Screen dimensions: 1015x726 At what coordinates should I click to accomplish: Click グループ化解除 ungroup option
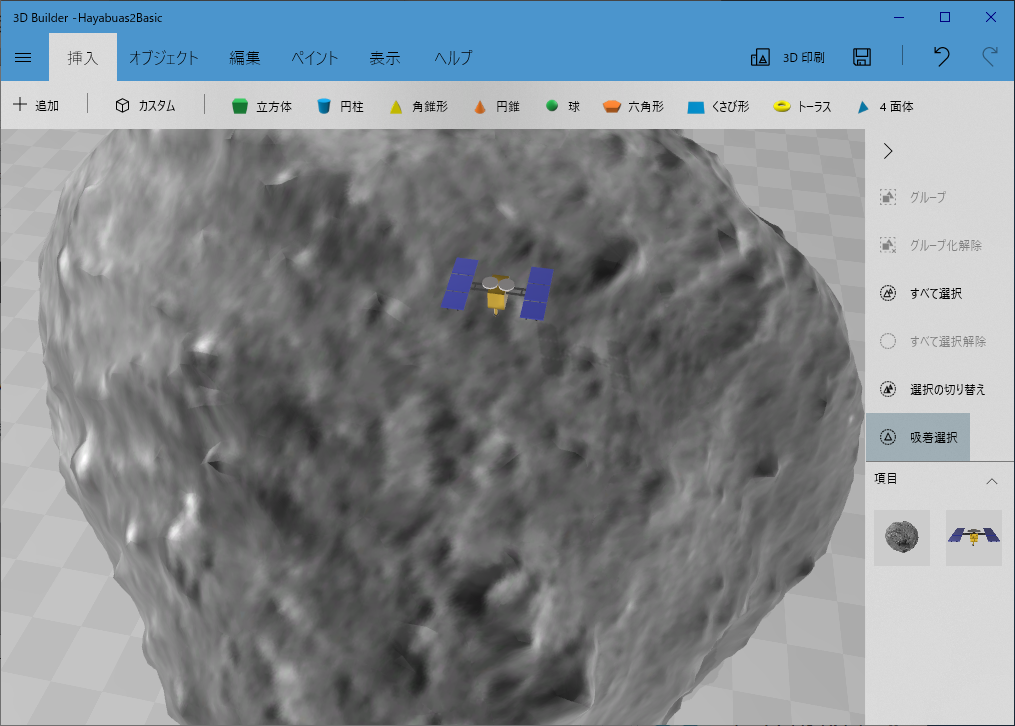pyautogui.click(x=931, y=245)
